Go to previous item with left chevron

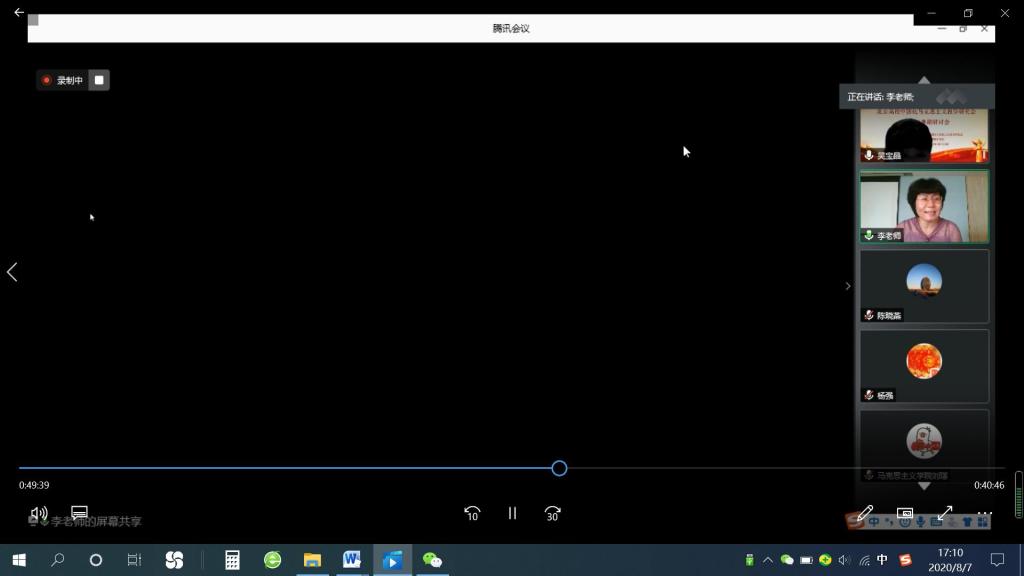[12, 272]
